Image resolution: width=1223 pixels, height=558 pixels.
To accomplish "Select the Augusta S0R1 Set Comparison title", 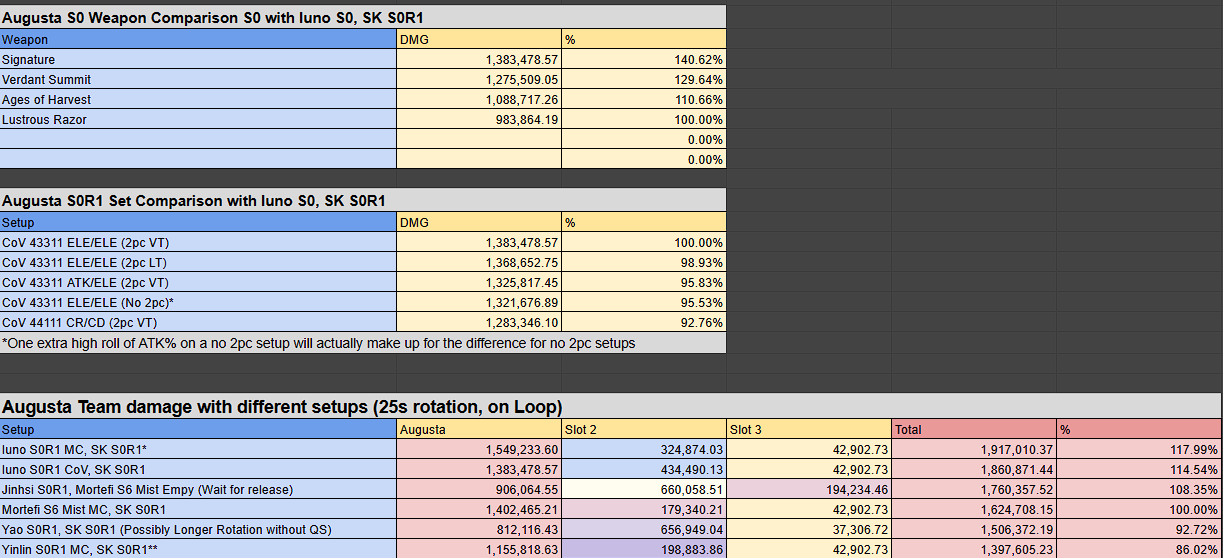I will click(363, 200).
